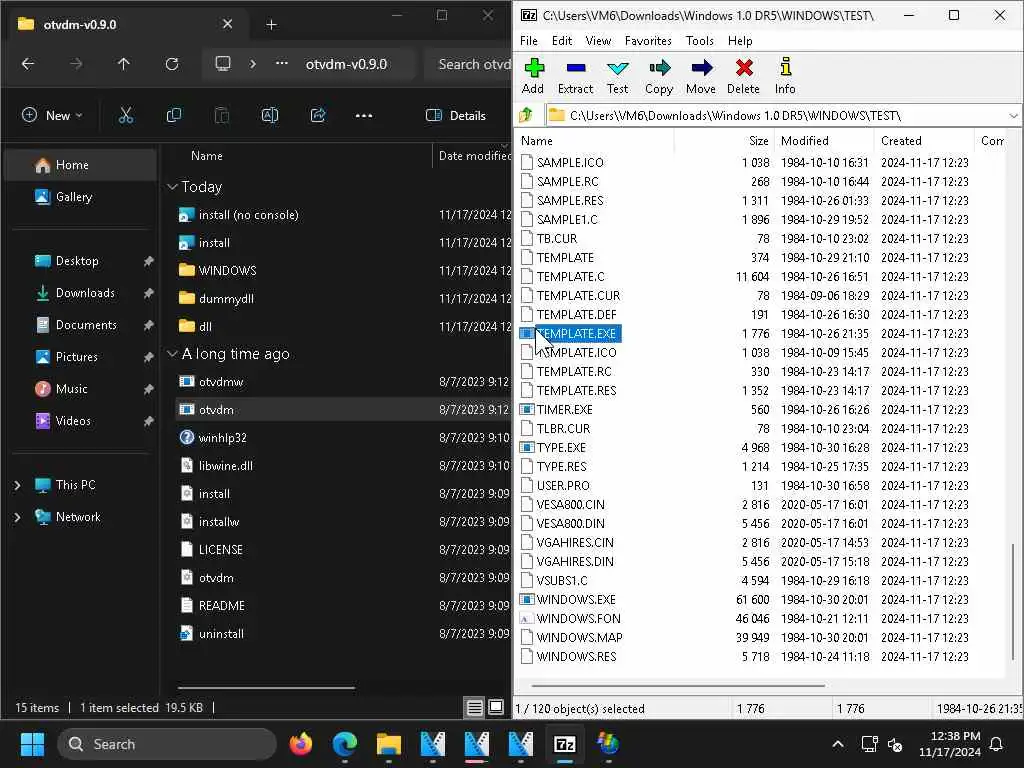Image resolution: width=1024 pixels, height=768 pixels.
Task: Open See more options in Explorer toolbar
Action: click(364, 116)
